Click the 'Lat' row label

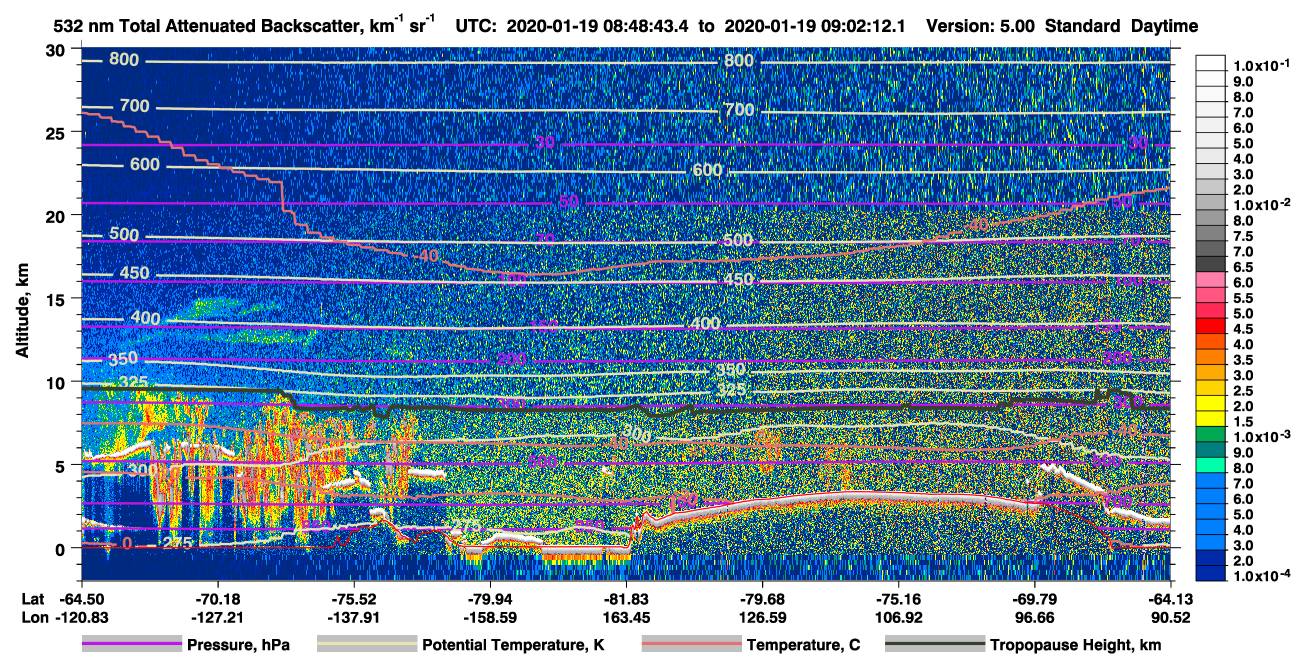(33, 600)
